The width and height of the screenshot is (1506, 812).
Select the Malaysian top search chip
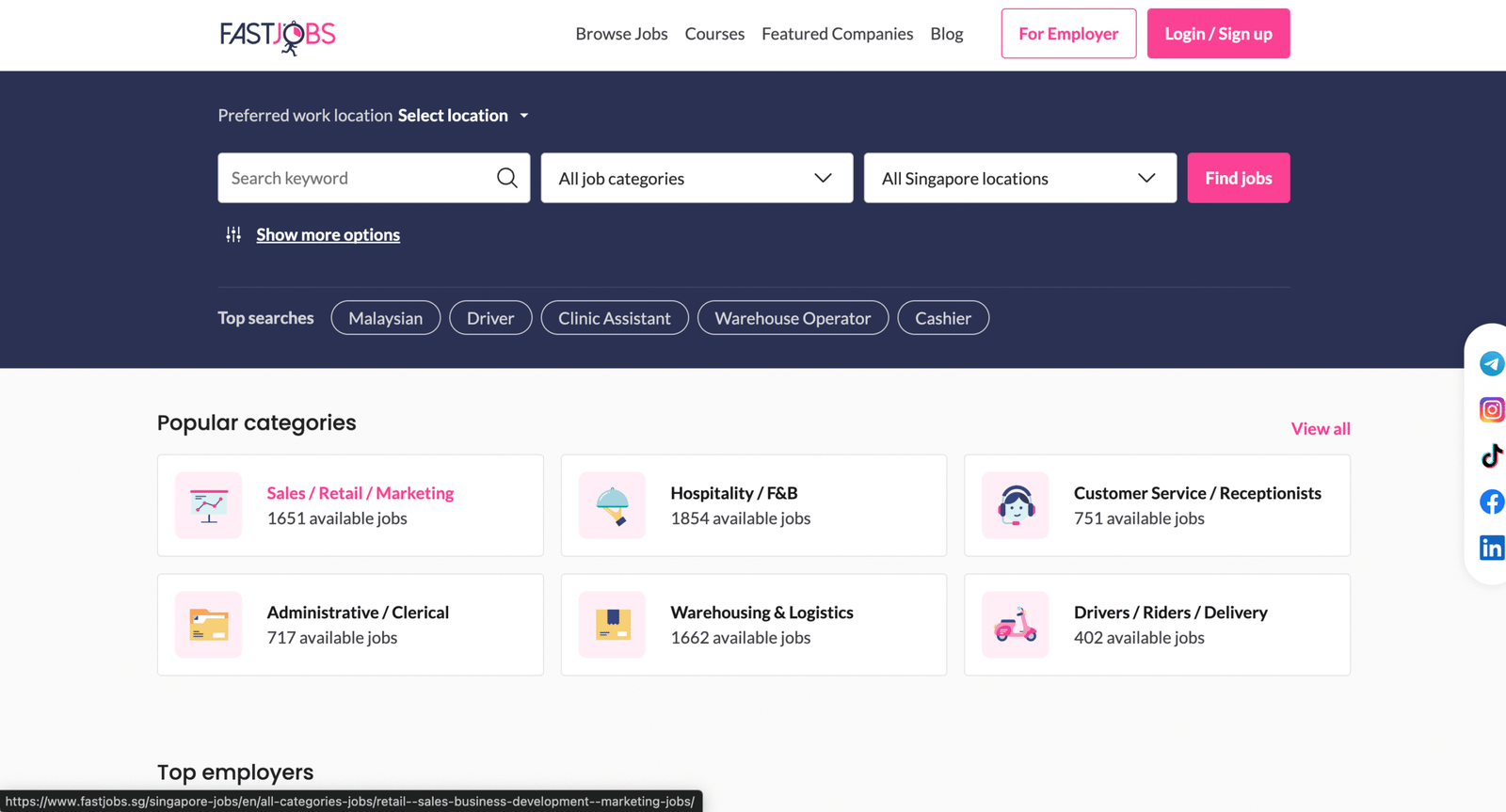tap(386, 318)
